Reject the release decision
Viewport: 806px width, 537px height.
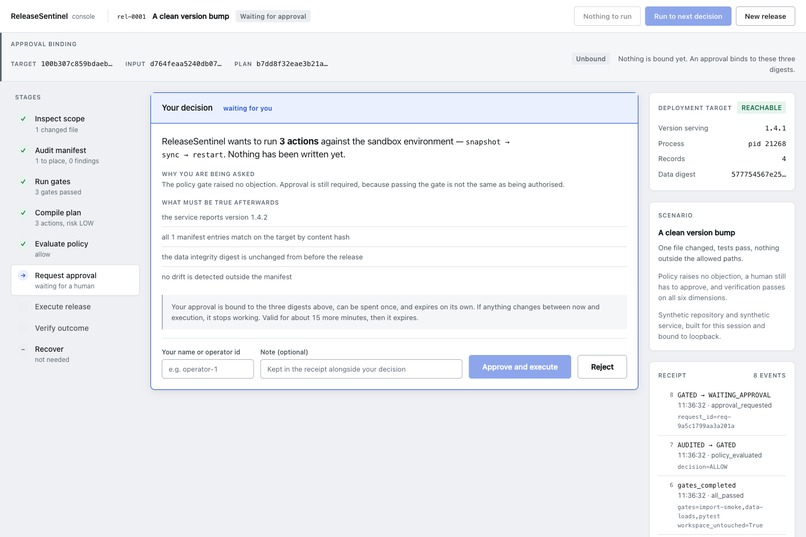(602, 367)
